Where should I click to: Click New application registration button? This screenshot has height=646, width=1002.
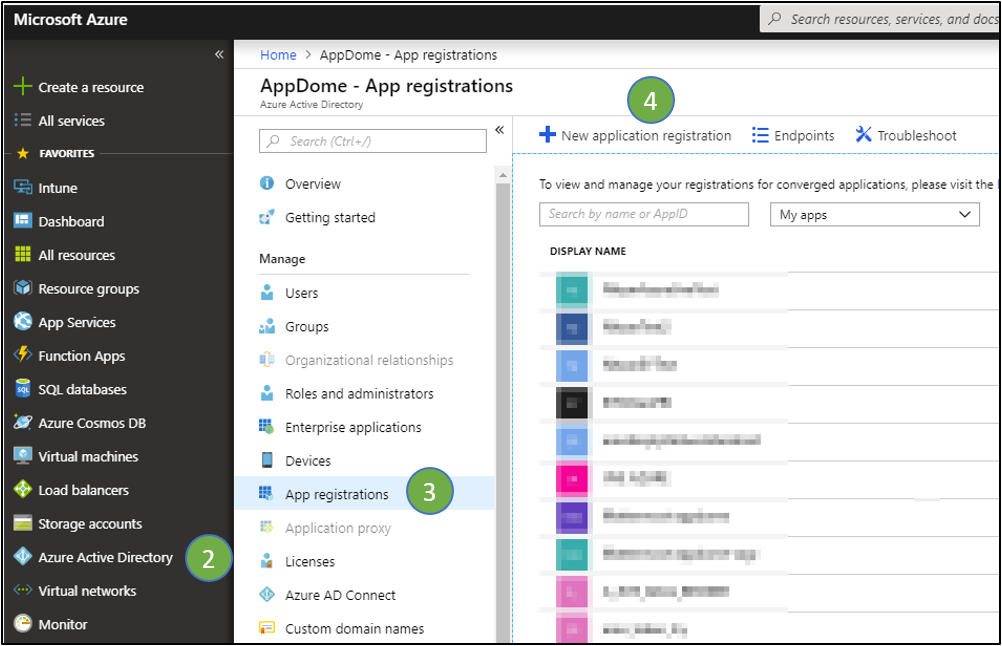pos(635,135)
